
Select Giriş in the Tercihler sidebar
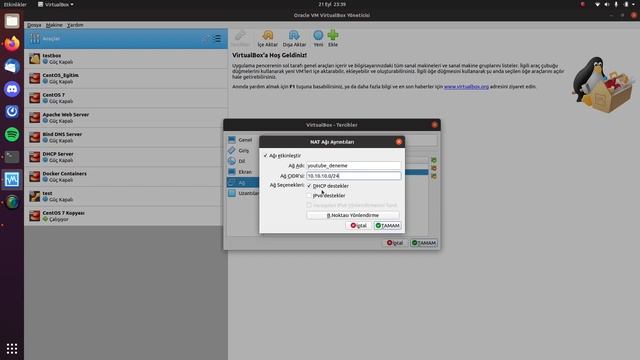(242, 151)
